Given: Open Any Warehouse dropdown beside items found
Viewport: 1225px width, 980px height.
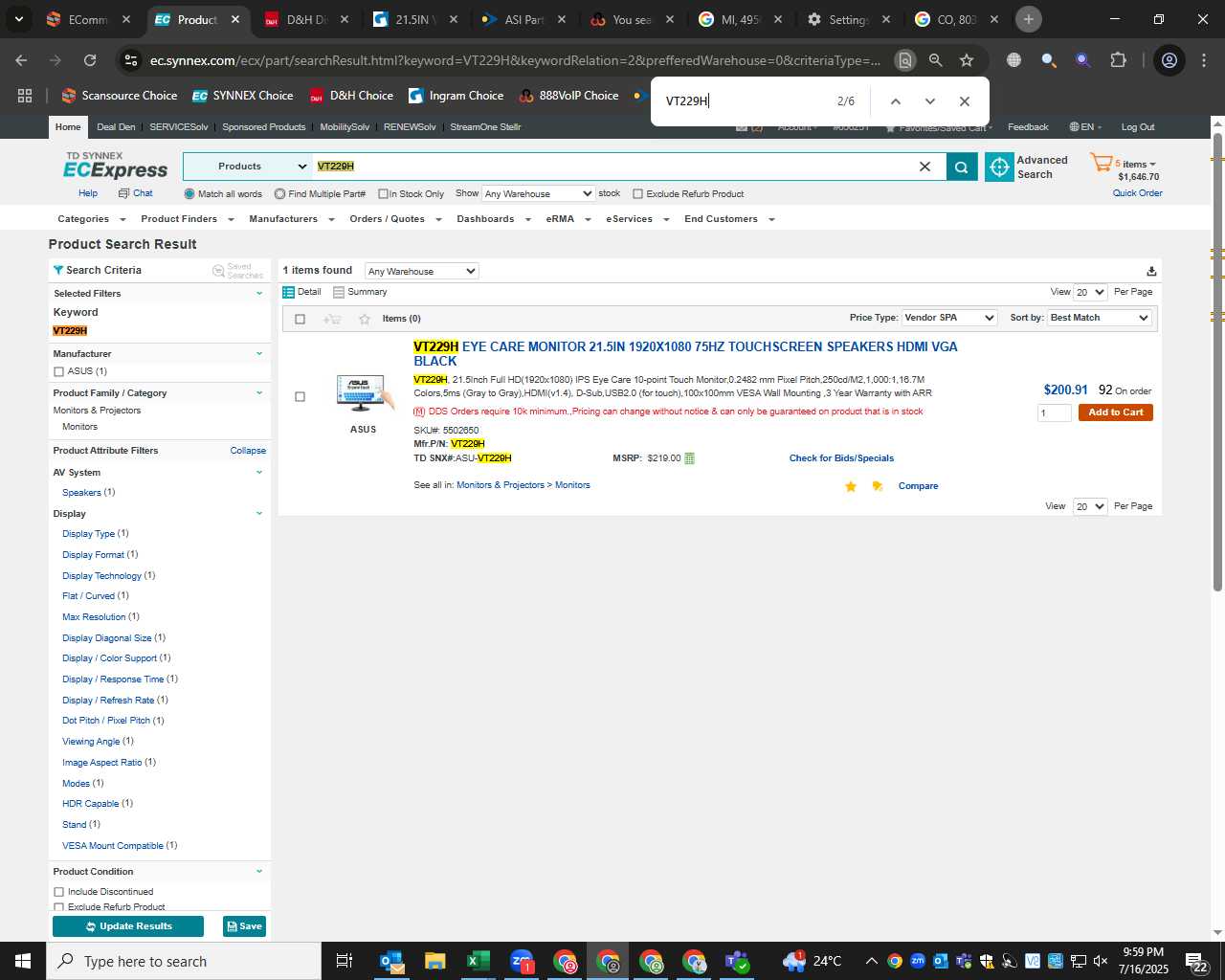Looking at the screenshot, I should 421,272.
